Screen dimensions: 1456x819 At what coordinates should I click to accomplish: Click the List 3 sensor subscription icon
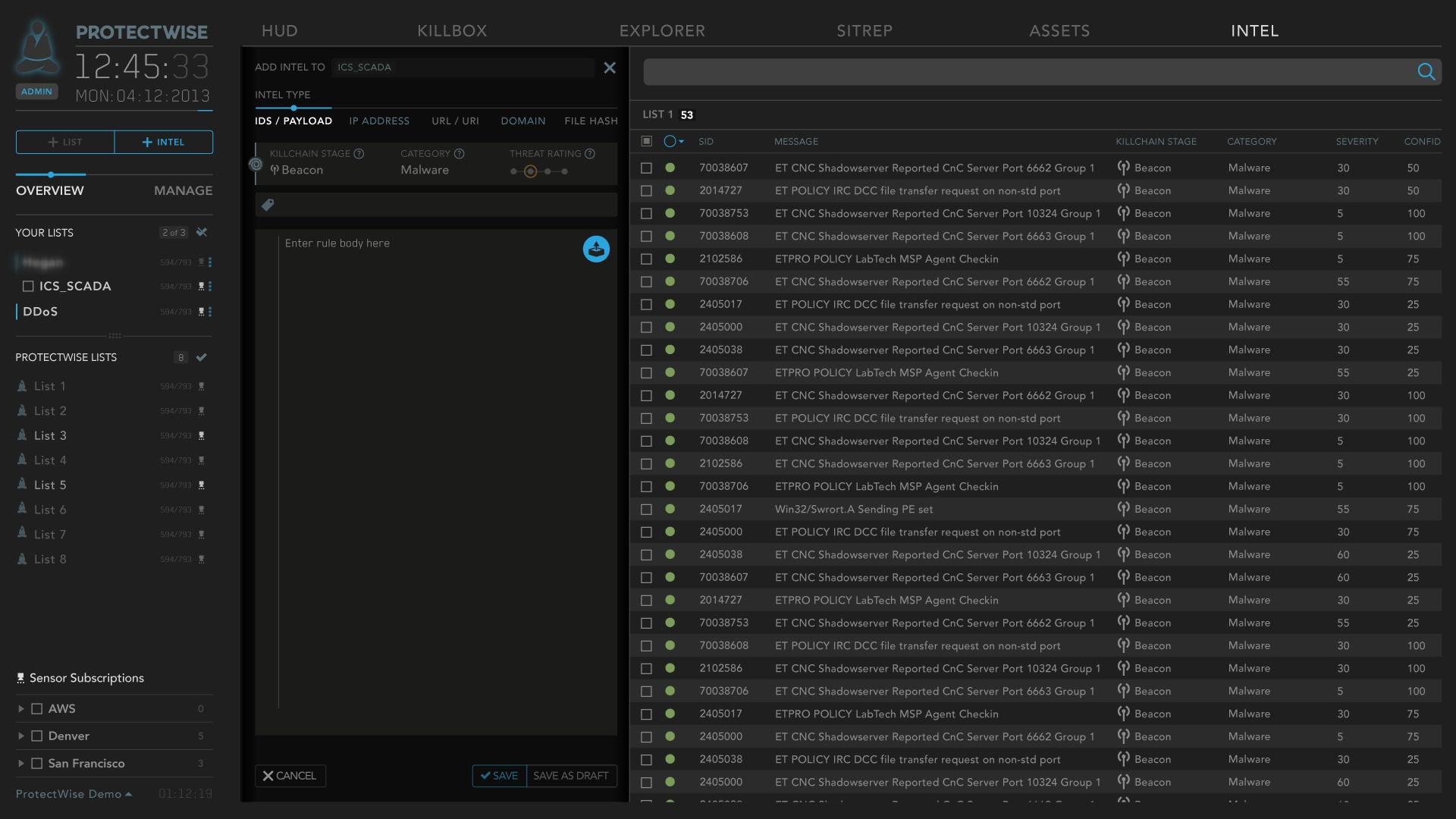(x=201, y=435)
